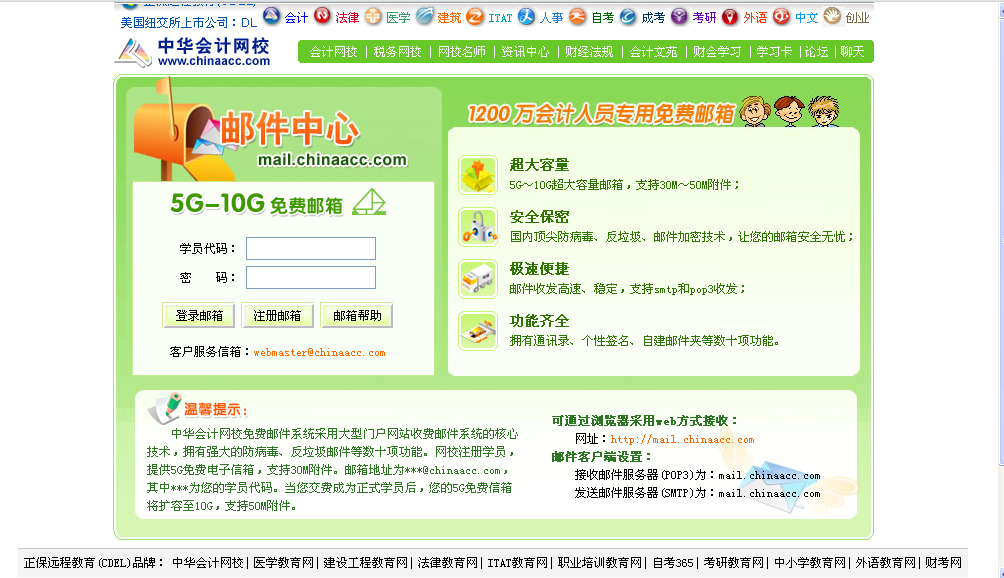The image size is (1004, 578).
Task: Click the 安全保密 heading text
Action: tap(540, 216)
